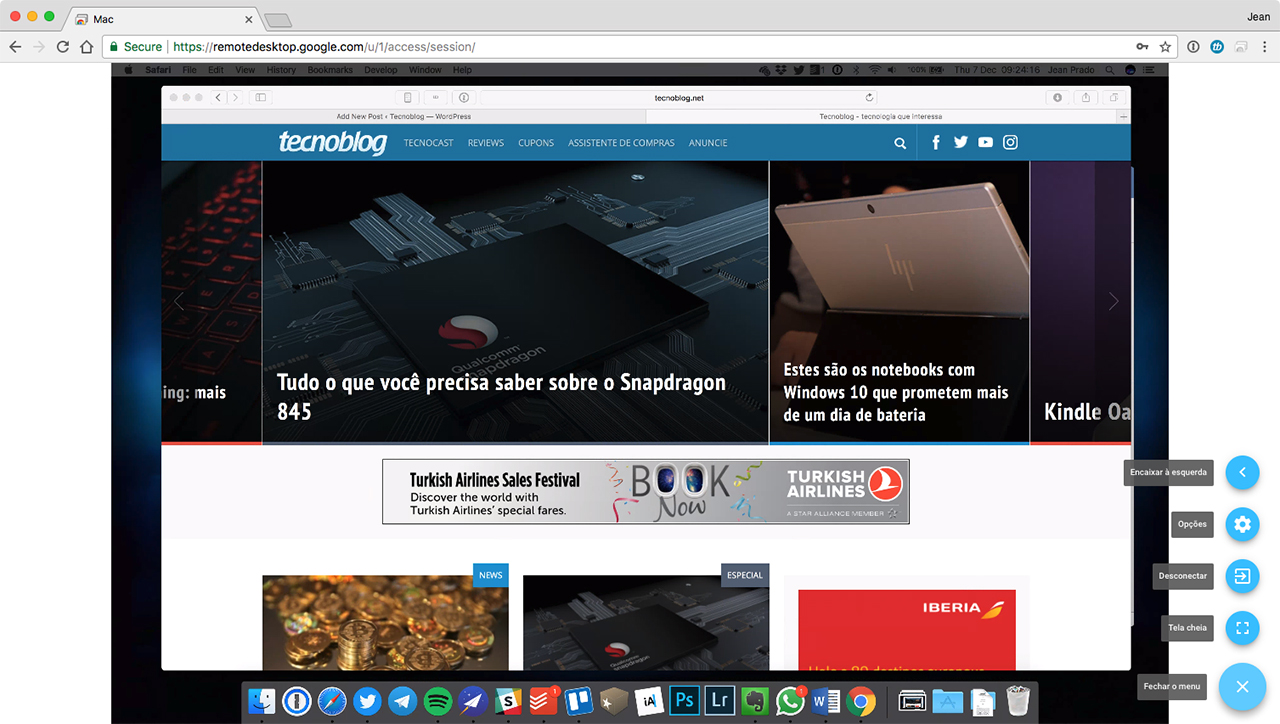Viewport: 1280px width, 724px height.
Task: Open the REVIEWS nav link
Action: pyautogui.click(x=486, y=143)
